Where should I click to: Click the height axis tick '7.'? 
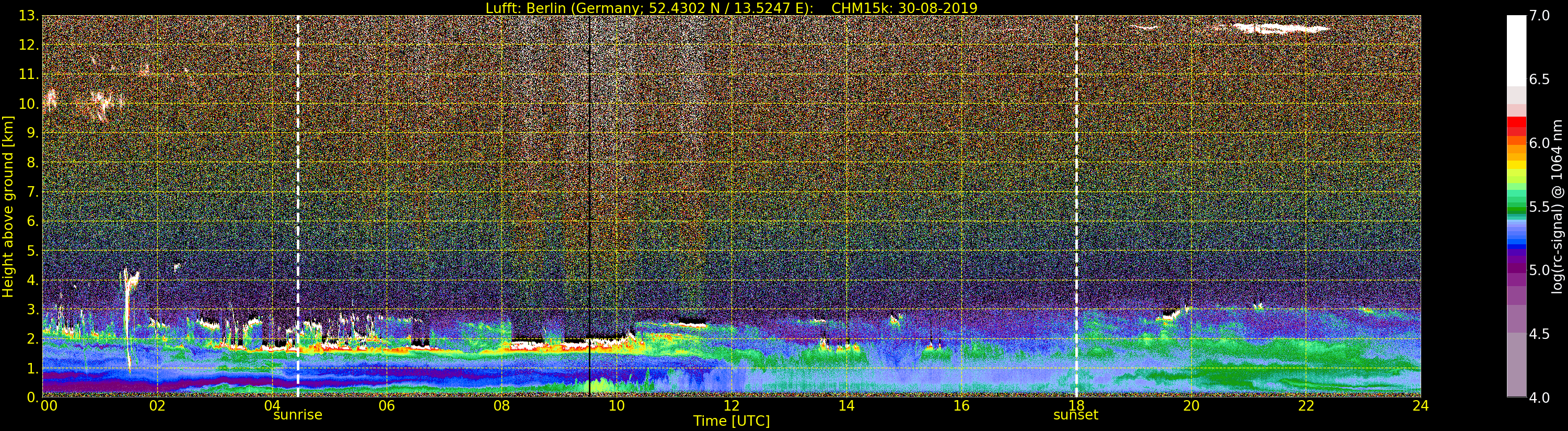click(33, 192)
